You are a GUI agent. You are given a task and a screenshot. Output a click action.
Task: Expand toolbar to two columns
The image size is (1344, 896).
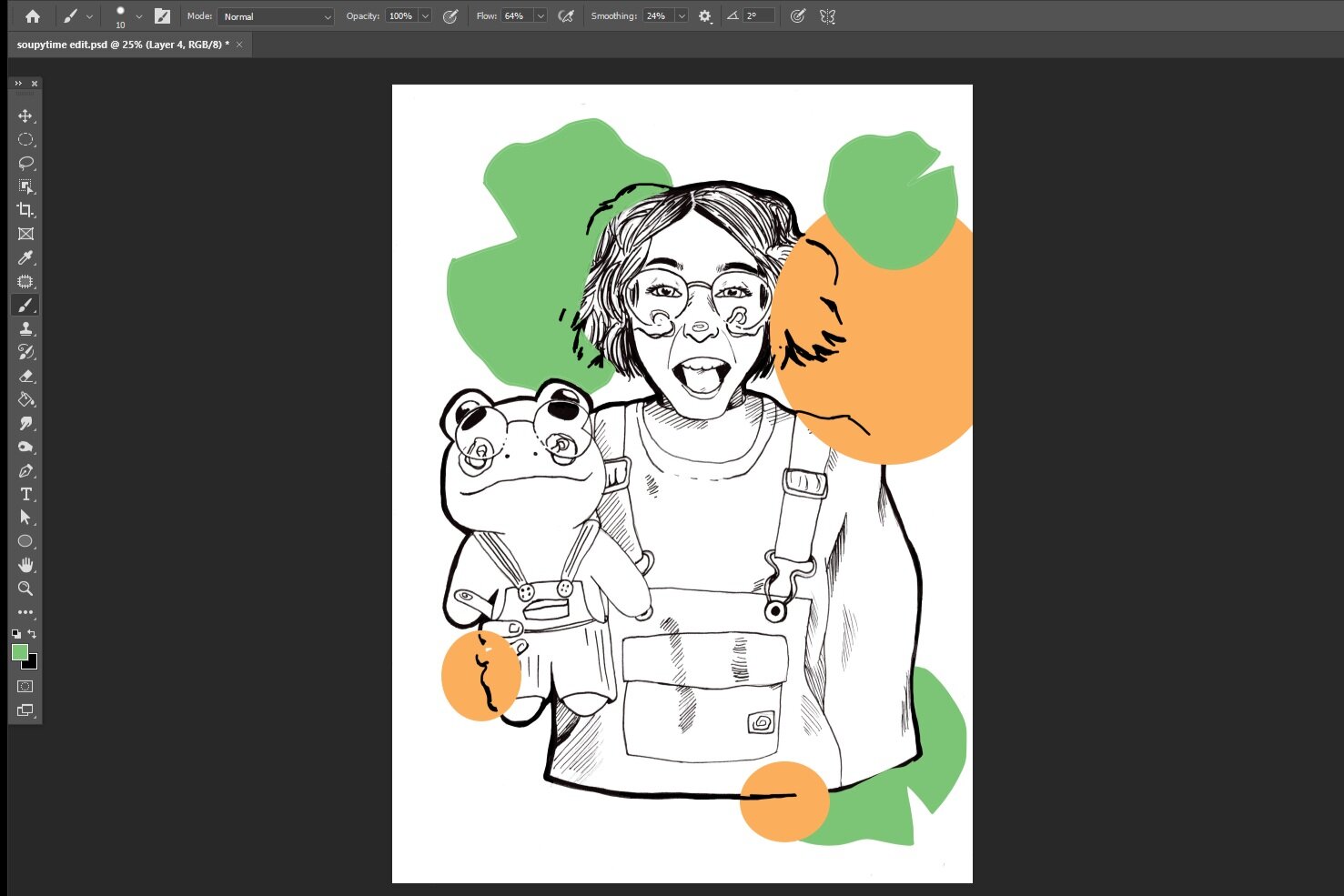18,84
